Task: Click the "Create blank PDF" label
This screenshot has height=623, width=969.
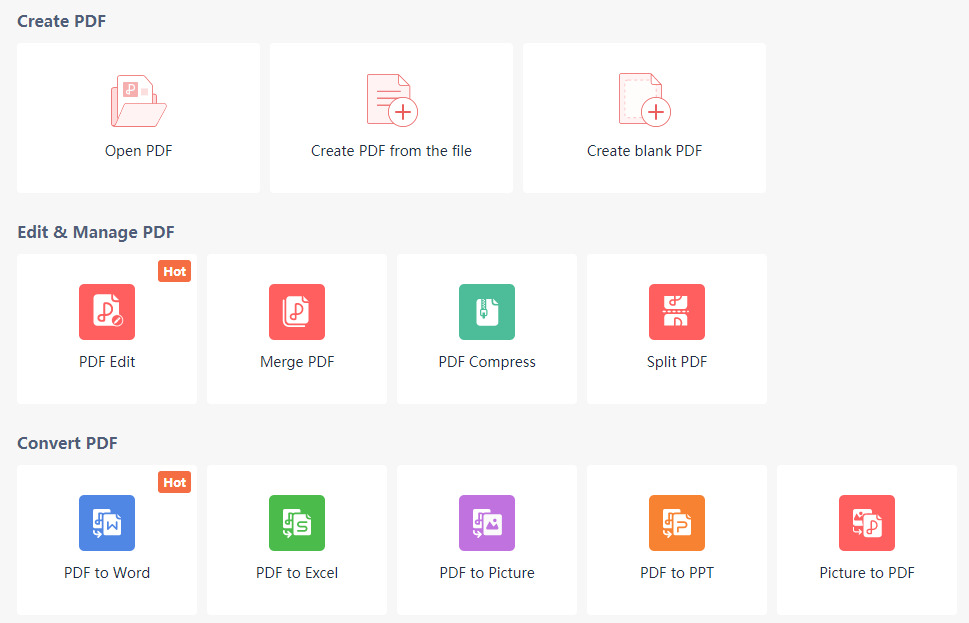Action: (645, 151)
